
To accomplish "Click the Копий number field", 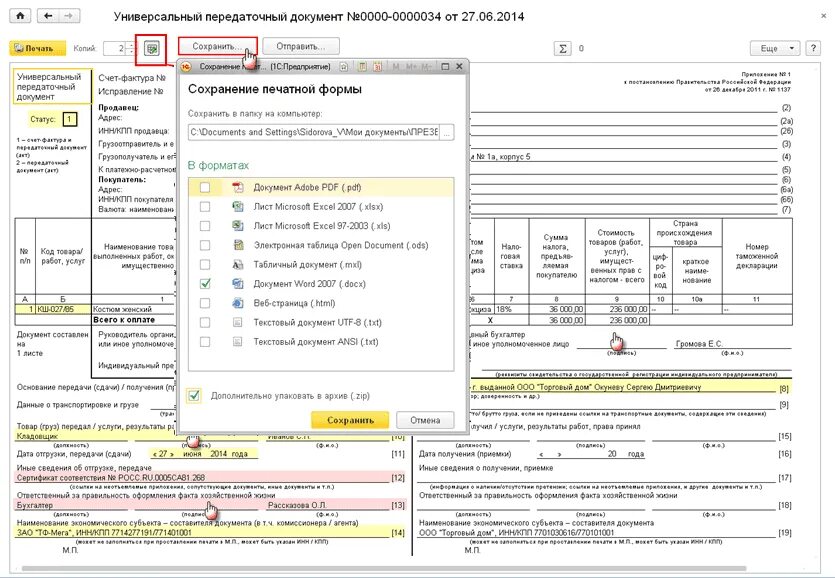I will pyautogui.click(x=115, y=49).
